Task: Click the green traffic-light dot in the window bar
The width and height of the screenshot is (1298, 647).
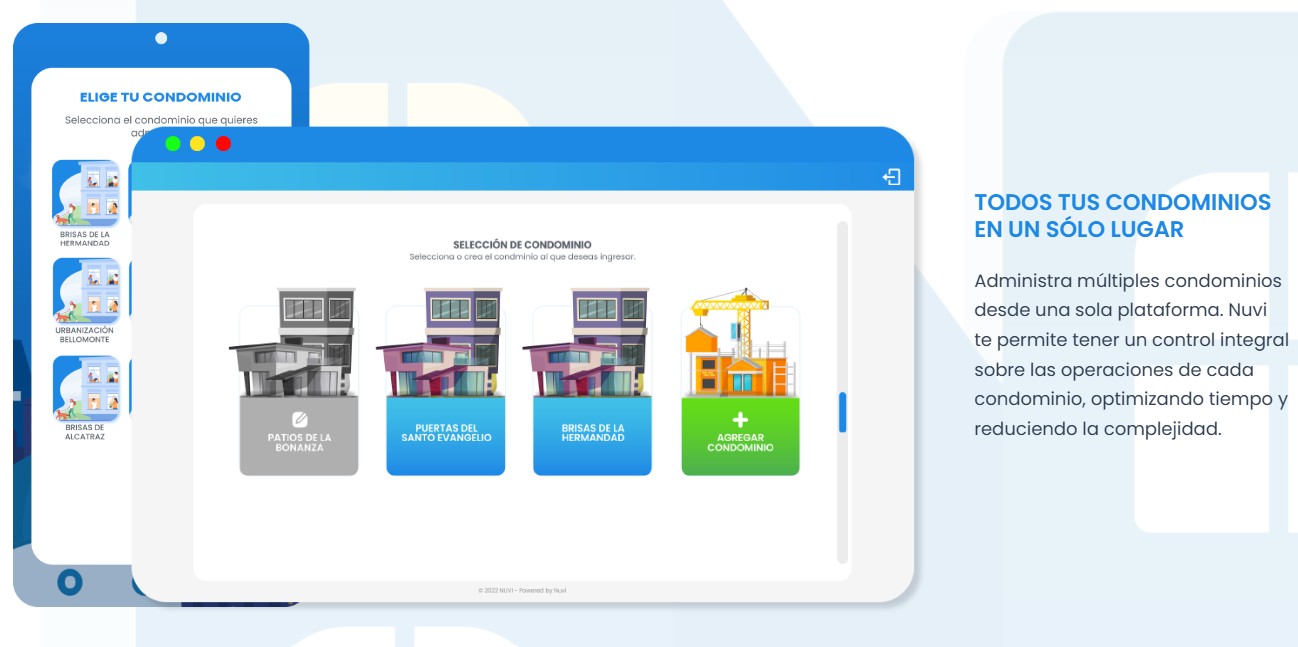Action: (173, 143)
